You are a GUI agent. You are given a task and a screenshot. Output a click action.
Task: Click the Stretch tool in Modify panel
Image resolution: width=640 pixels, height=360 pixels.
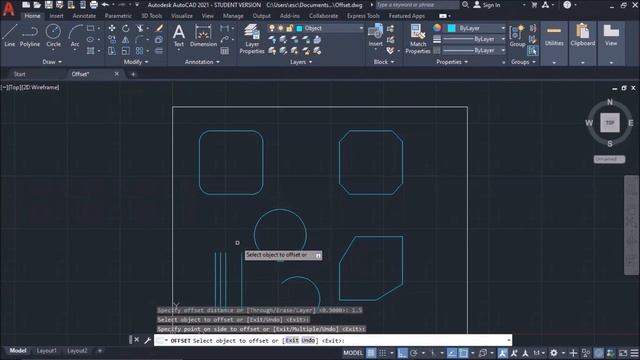tap(111, 51)
